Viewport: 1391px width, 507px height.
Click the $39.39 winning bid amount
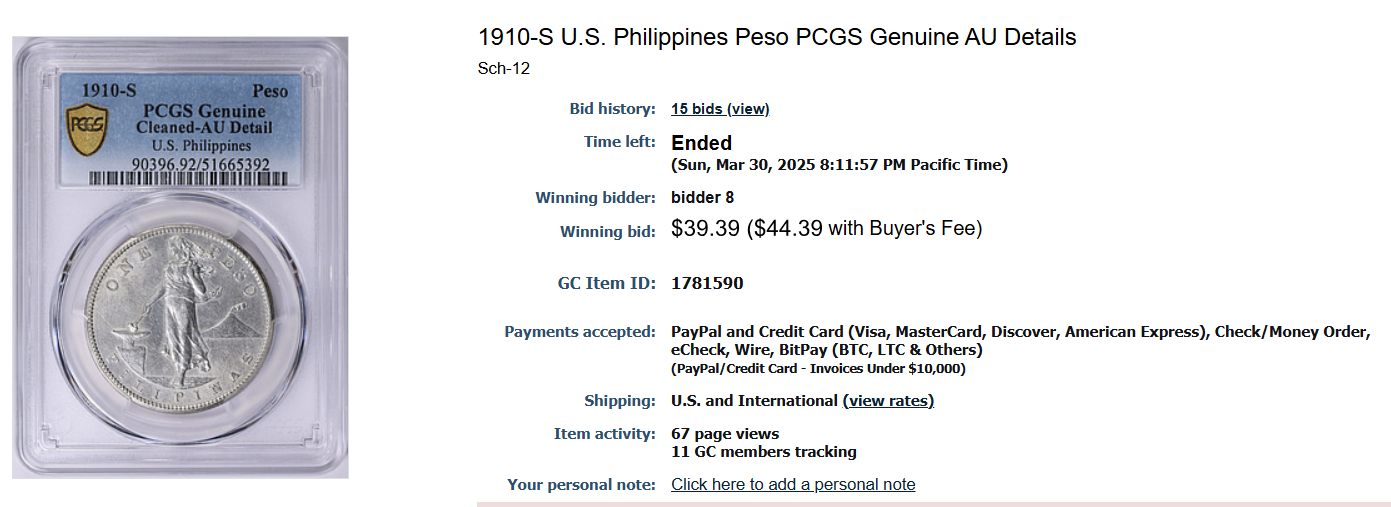click(x=705, y=229)
